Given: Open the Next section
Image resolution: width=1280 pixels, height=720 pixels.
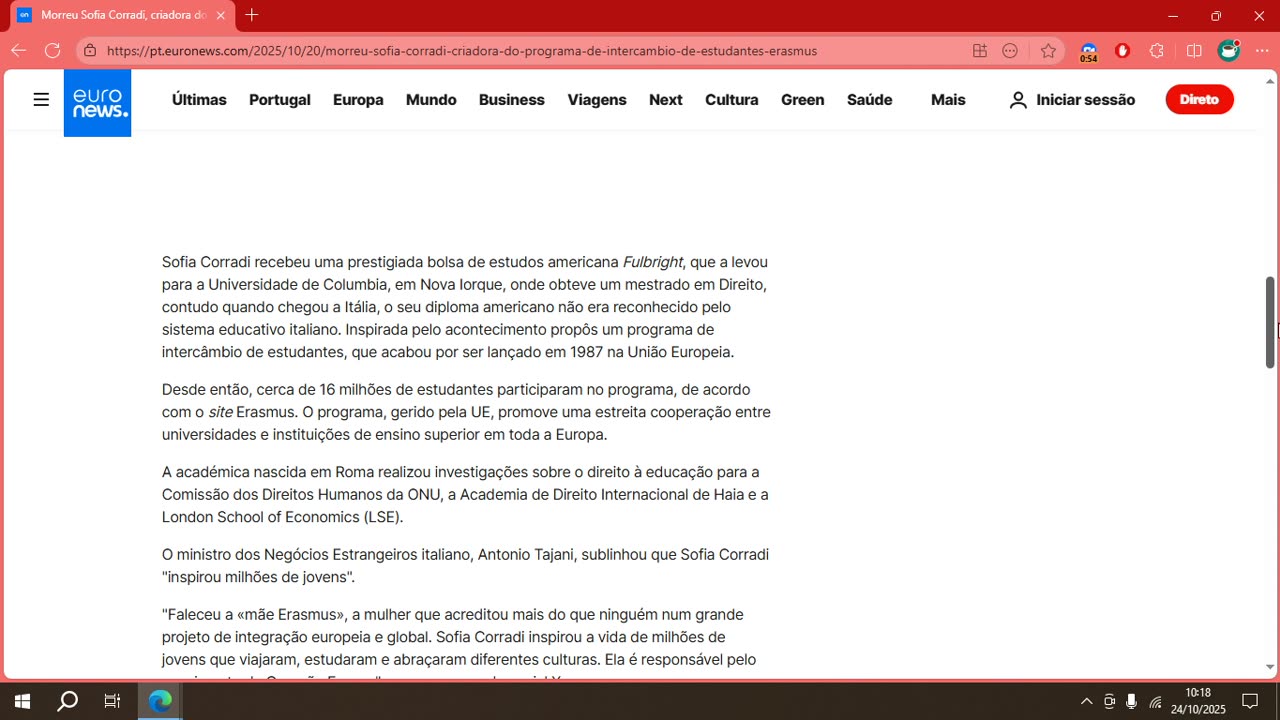Looking at the screenshot, I should pos(666,100).
